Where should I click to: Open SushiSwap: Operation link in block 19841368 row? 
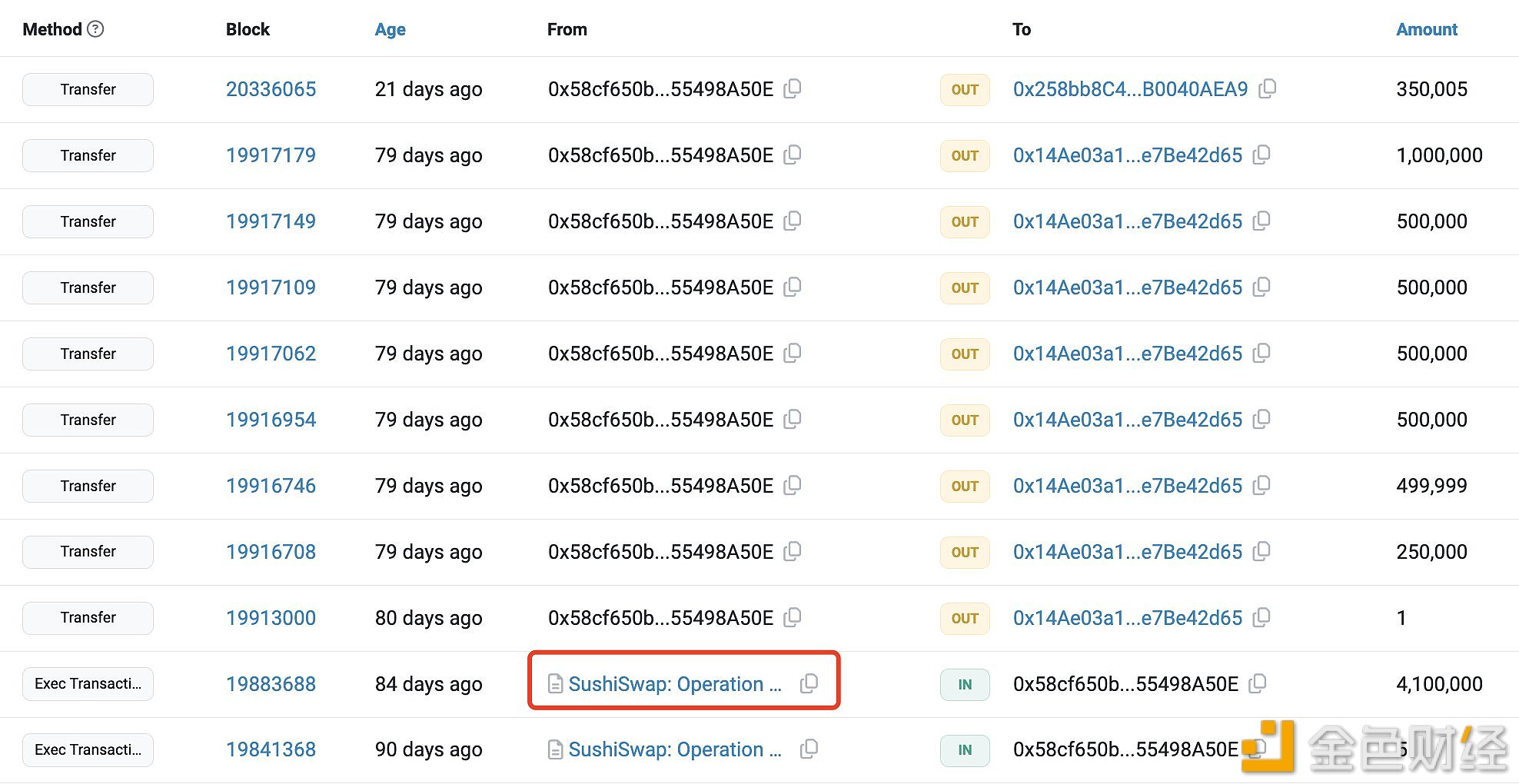(674, 749)
